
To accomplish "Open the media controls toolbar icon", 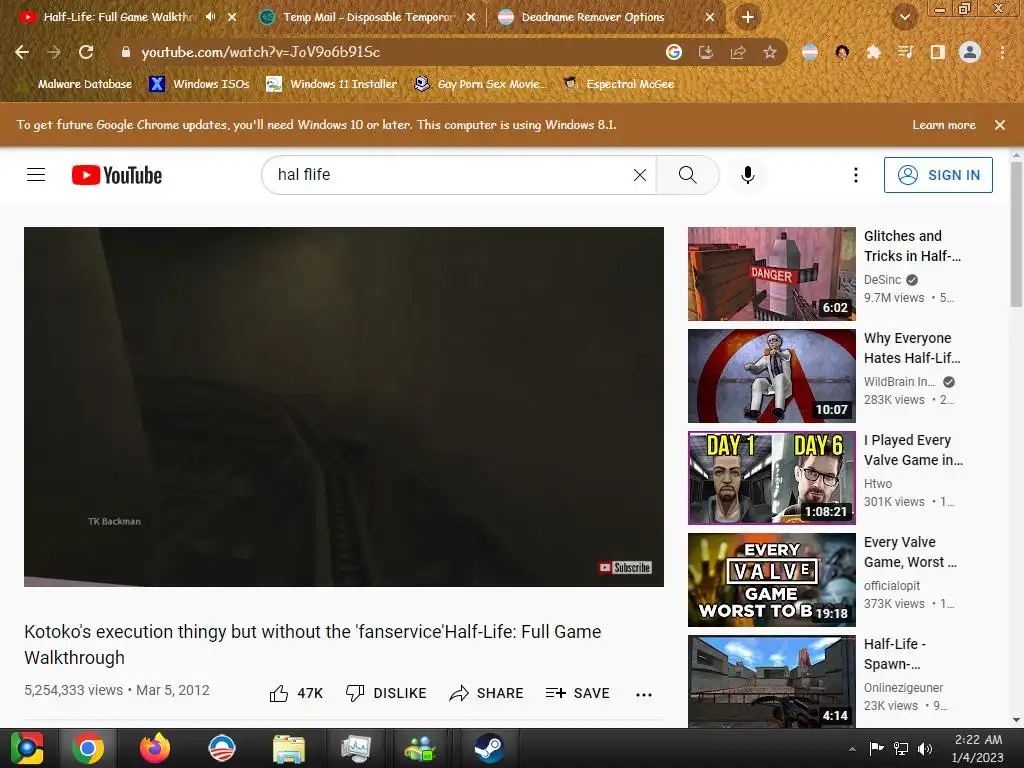I will (906, 52).
